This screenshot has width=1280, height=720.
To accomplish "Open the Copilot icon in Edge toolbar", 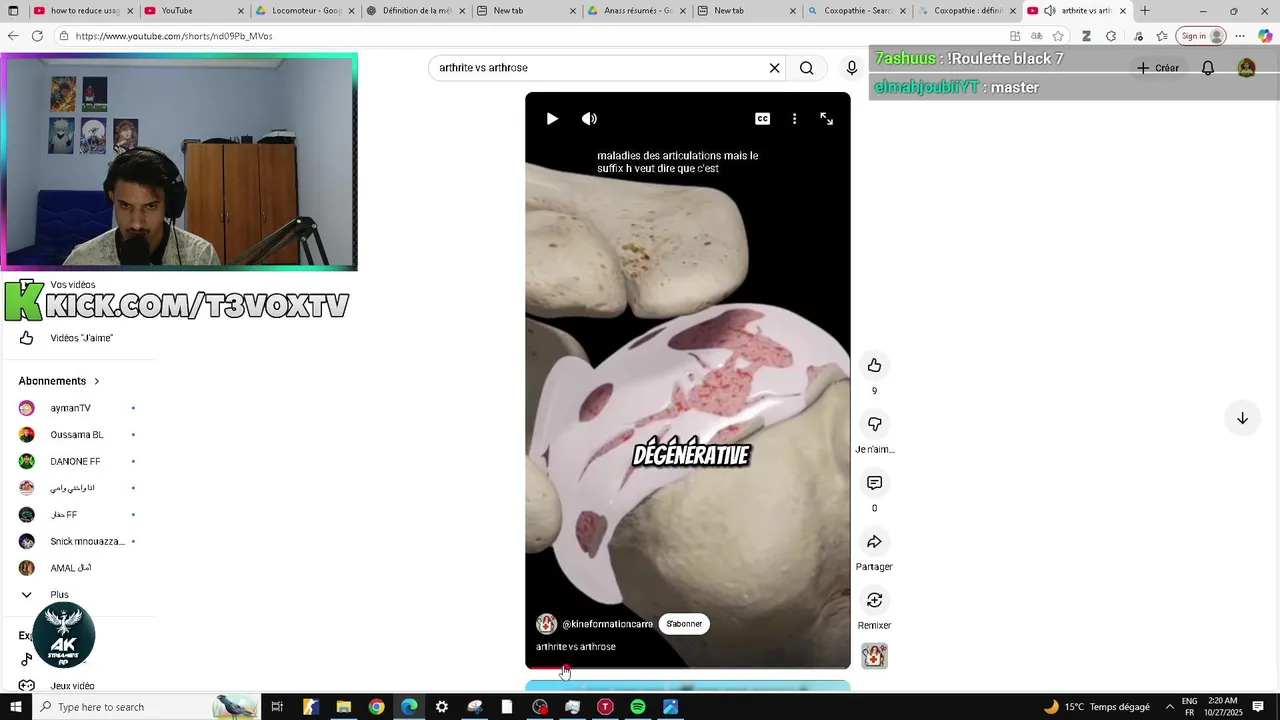I will tap(1265, 36).
